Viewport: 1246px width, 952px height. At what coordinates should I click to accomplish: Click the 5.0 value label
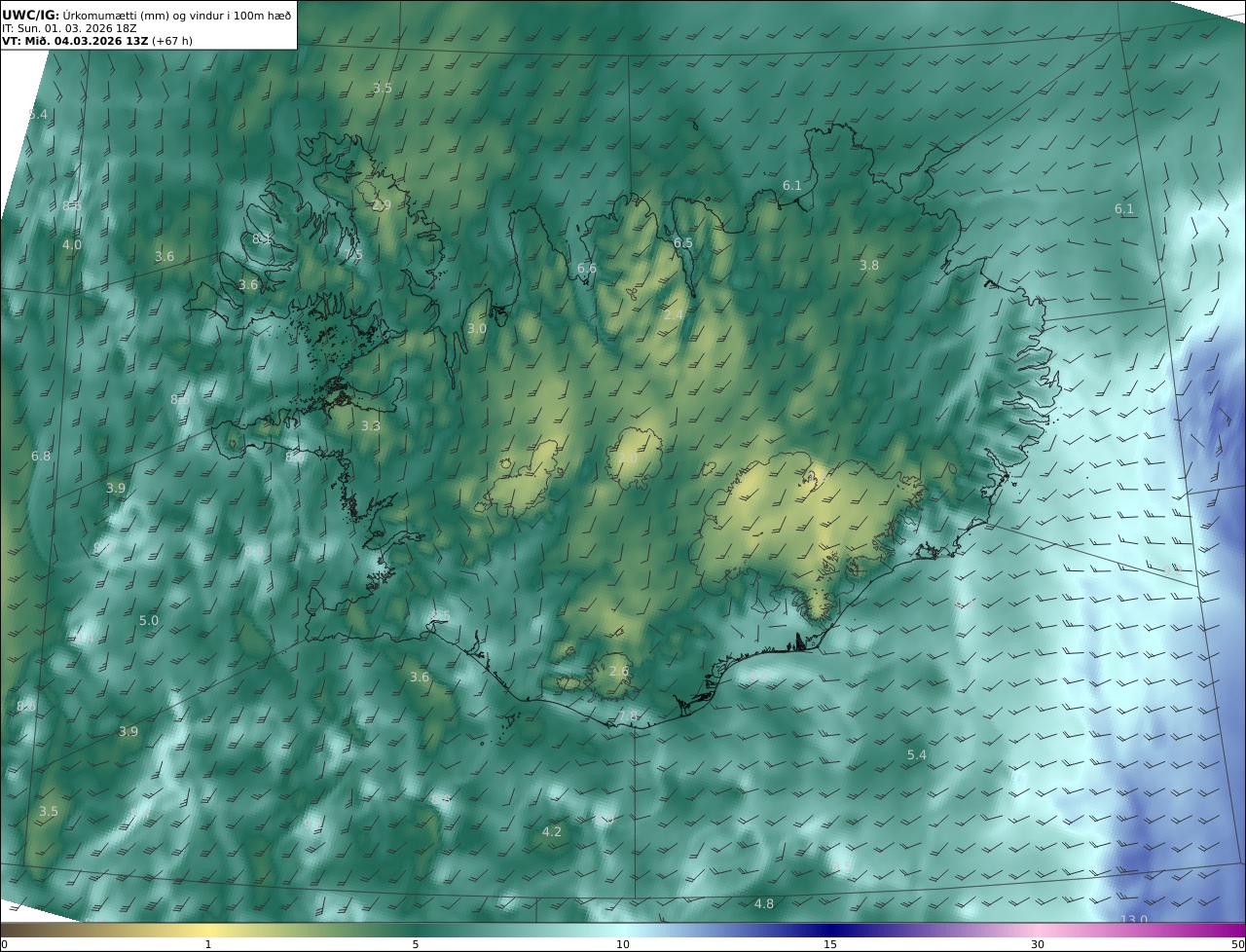coord(149,621)
